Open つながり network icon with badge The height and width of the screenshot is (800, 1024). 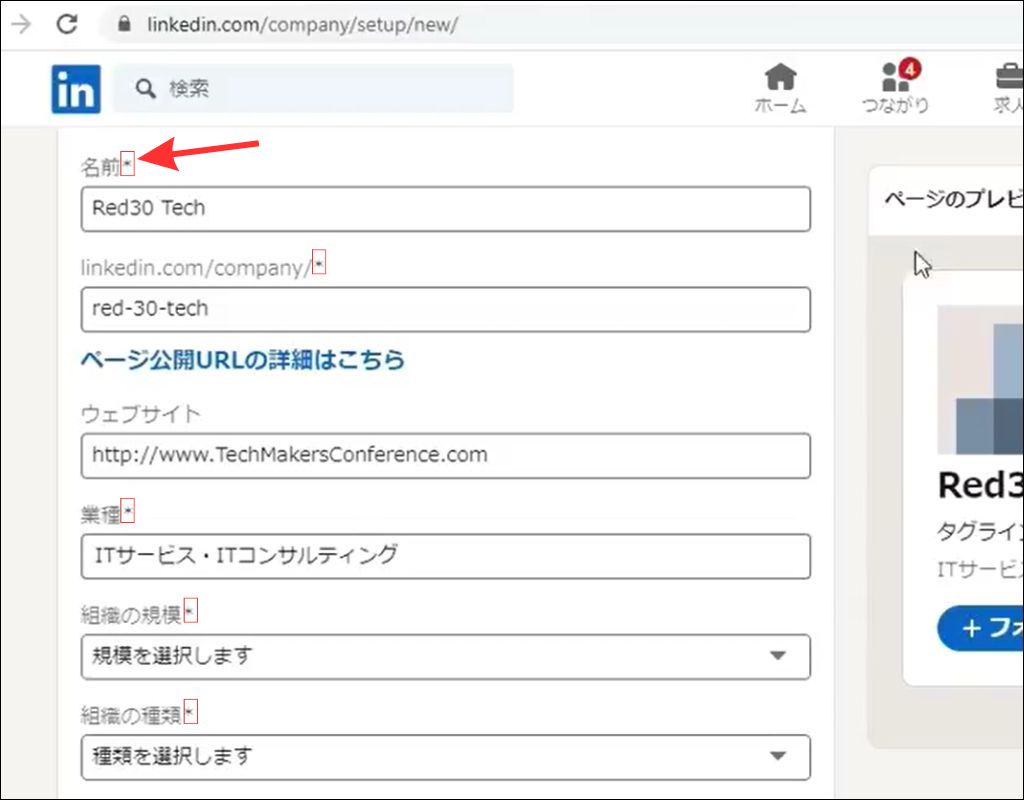[x=895, y=87]
